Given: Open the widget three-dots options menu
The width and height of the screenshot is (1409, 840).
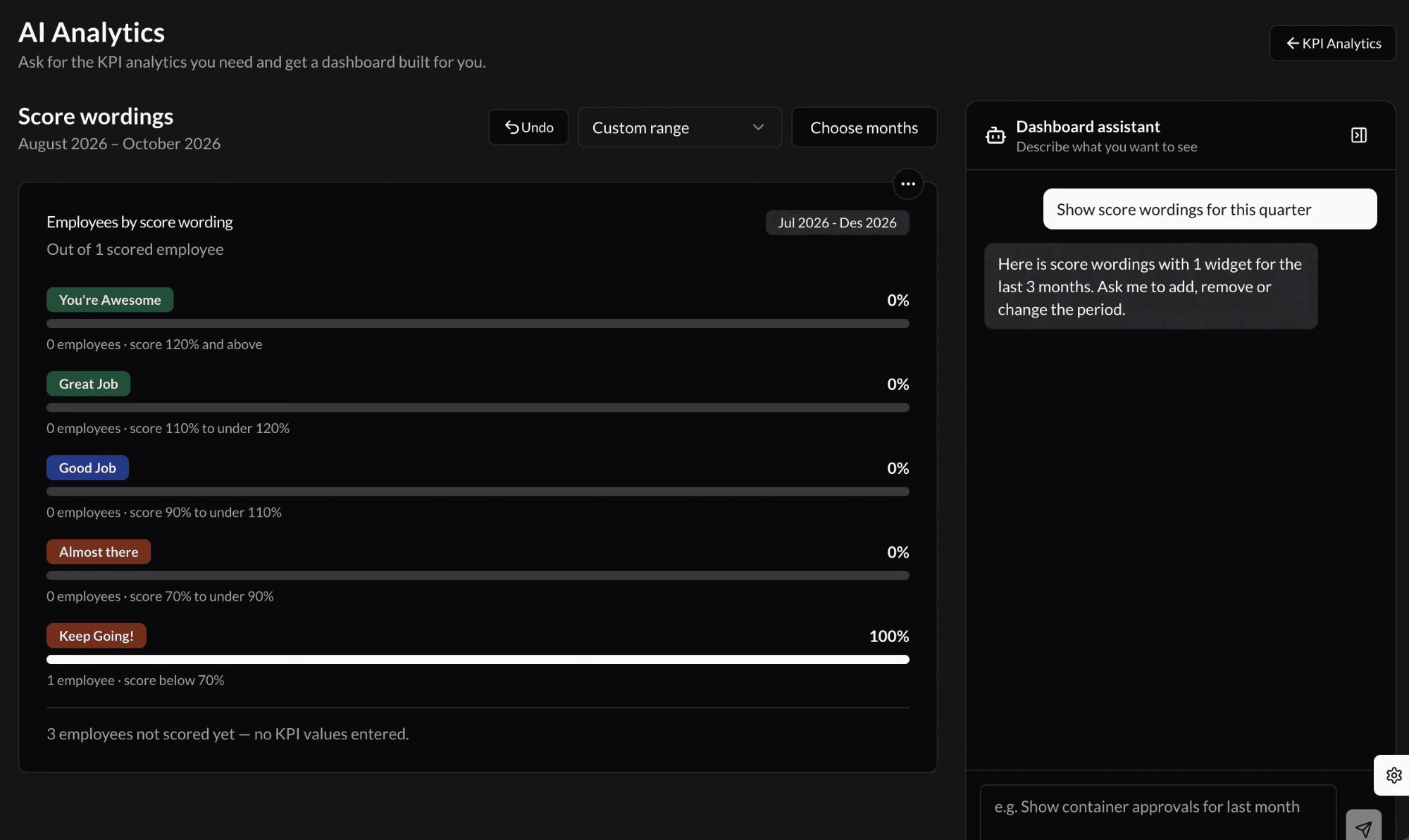Looking at the screenshot, I should (x=907, y=184).
